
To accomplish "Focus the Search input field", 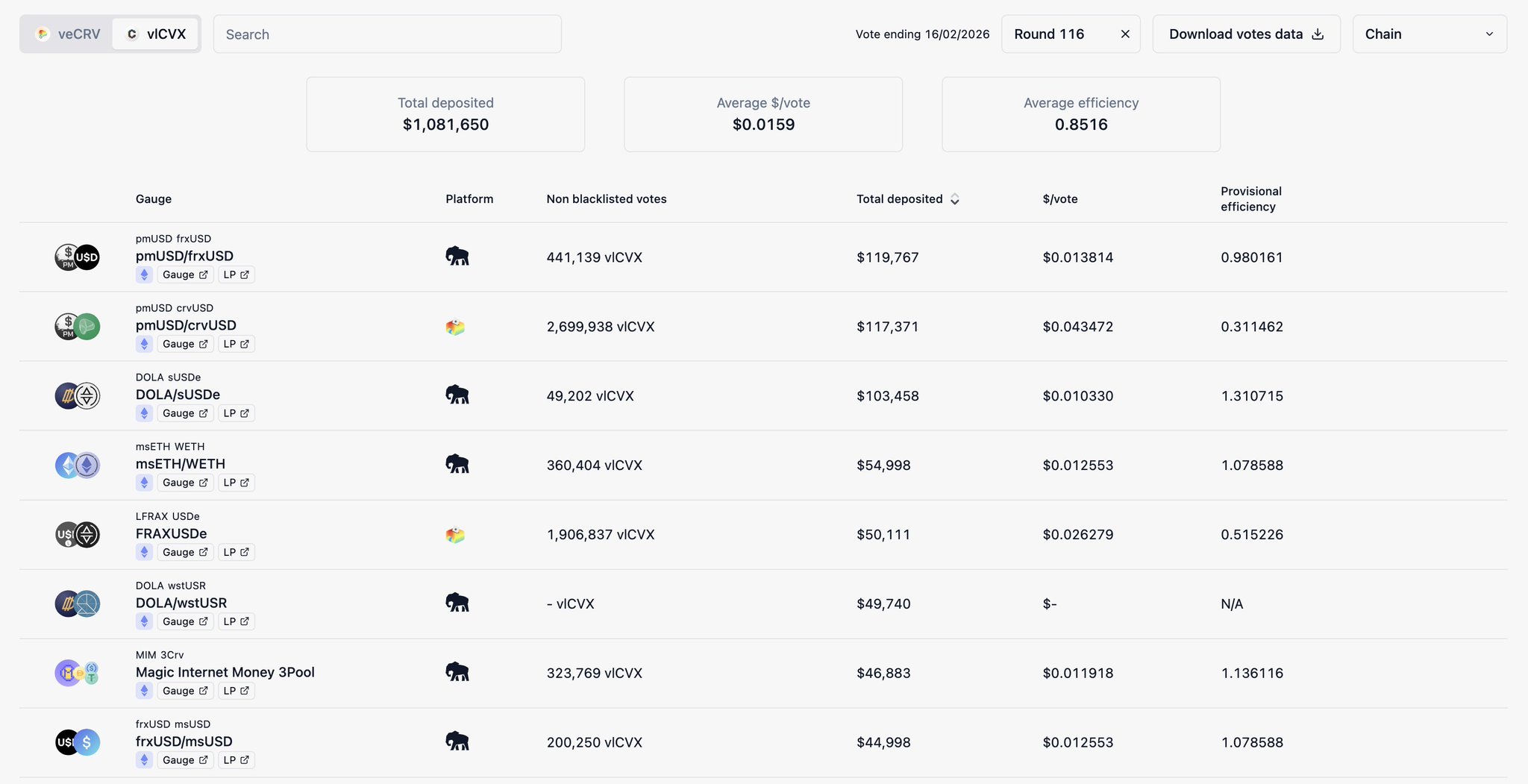I will pos(387,34).
